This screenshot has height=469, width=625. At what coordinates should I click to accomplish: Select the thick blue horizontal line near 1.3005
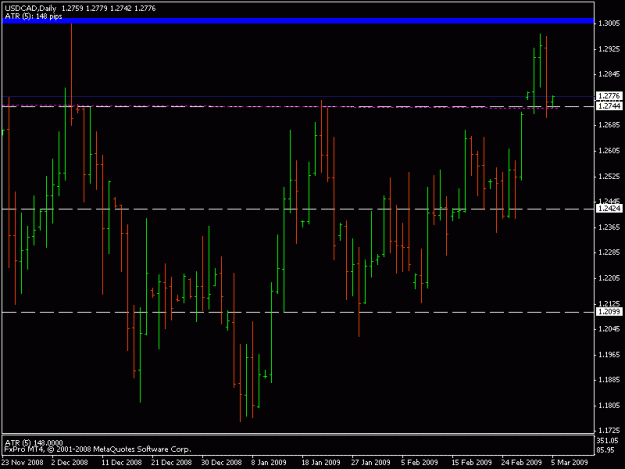pyautogui.click(x=298, y=21)
